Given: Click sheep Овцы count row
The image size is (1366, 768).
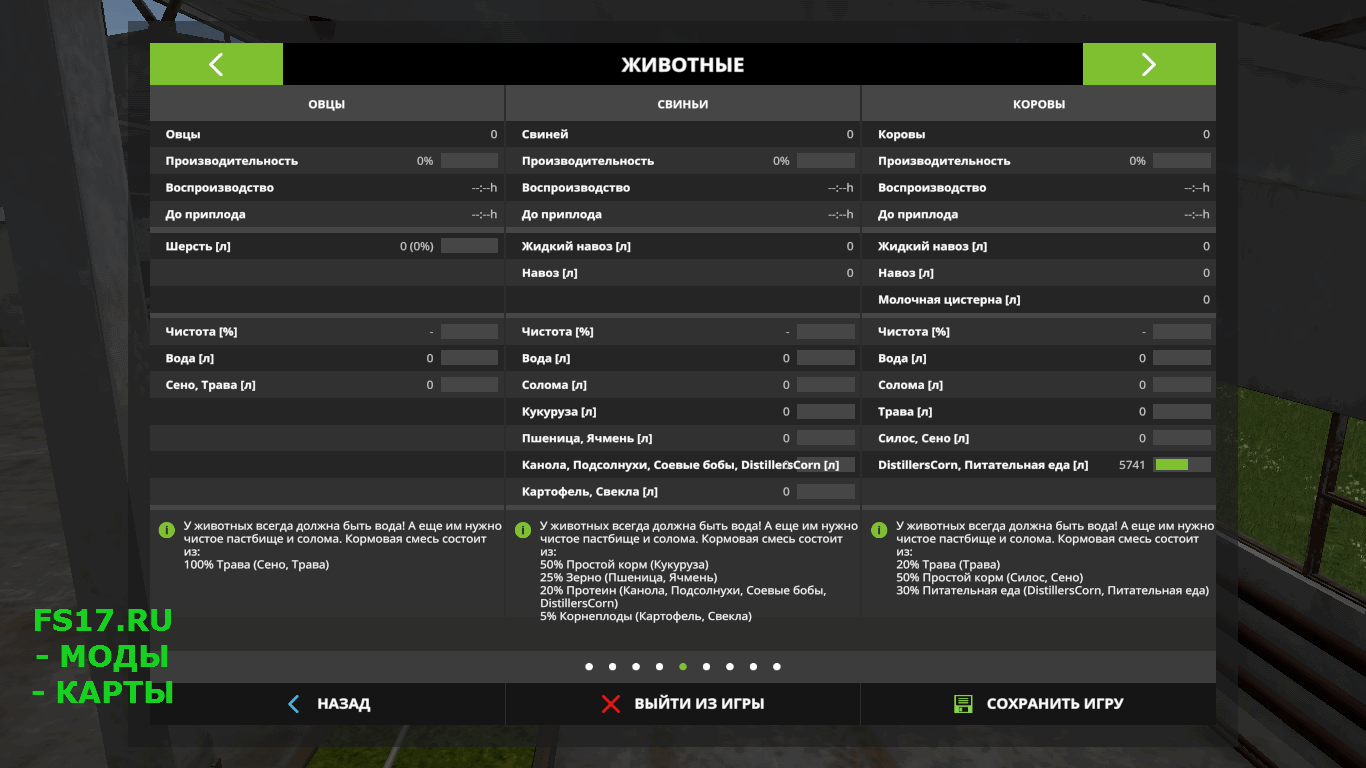Looking at the screenshot, I should pyautogui.click(x=327, y=134).
